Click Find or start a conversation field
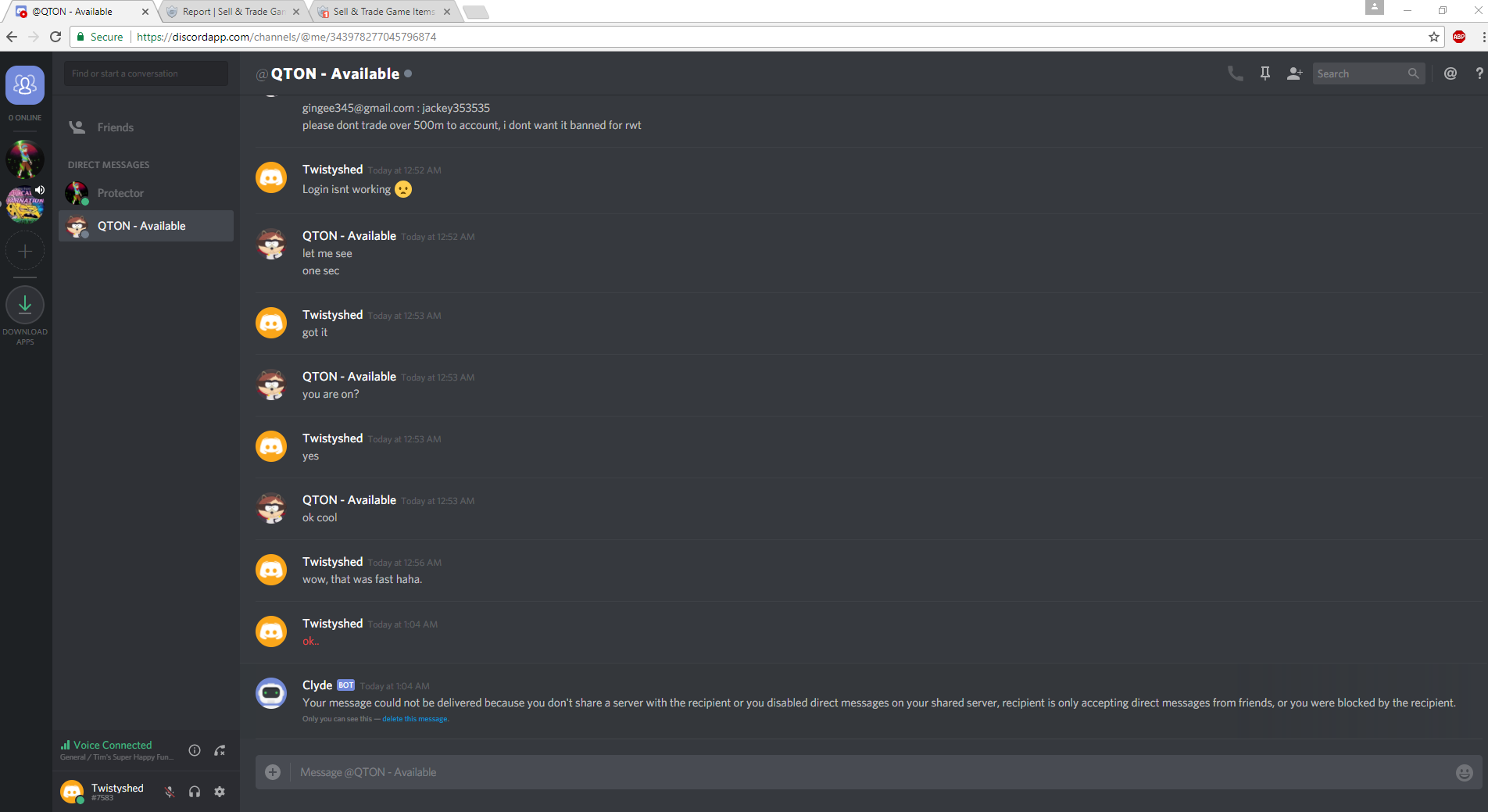Screen dimensions: 1488x812 point(146,73)
